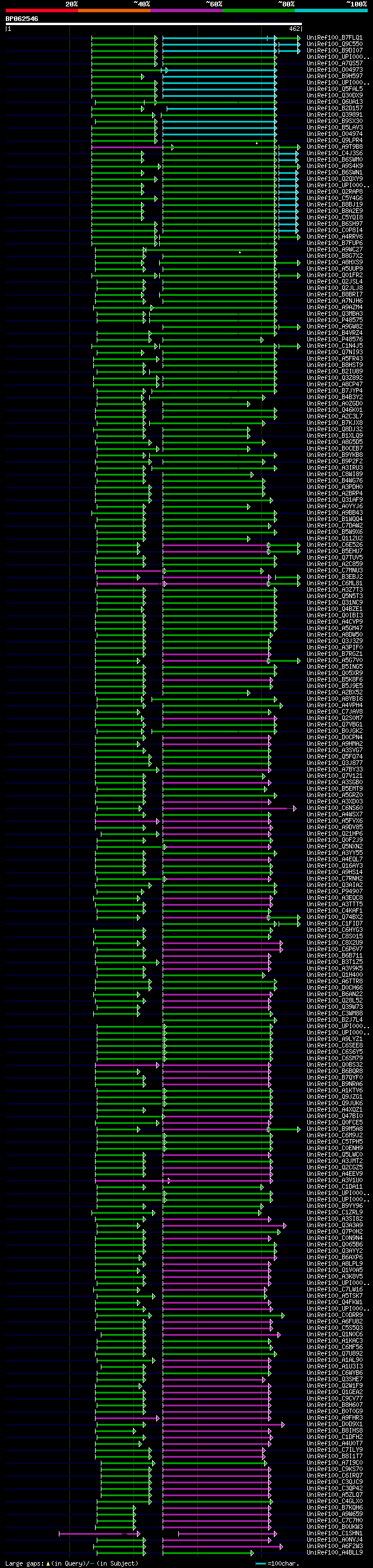The width and height of the screenshot is (373, 1568).
Task: Select hit UniRef100_P48575
Action: (x=335, y=320)
